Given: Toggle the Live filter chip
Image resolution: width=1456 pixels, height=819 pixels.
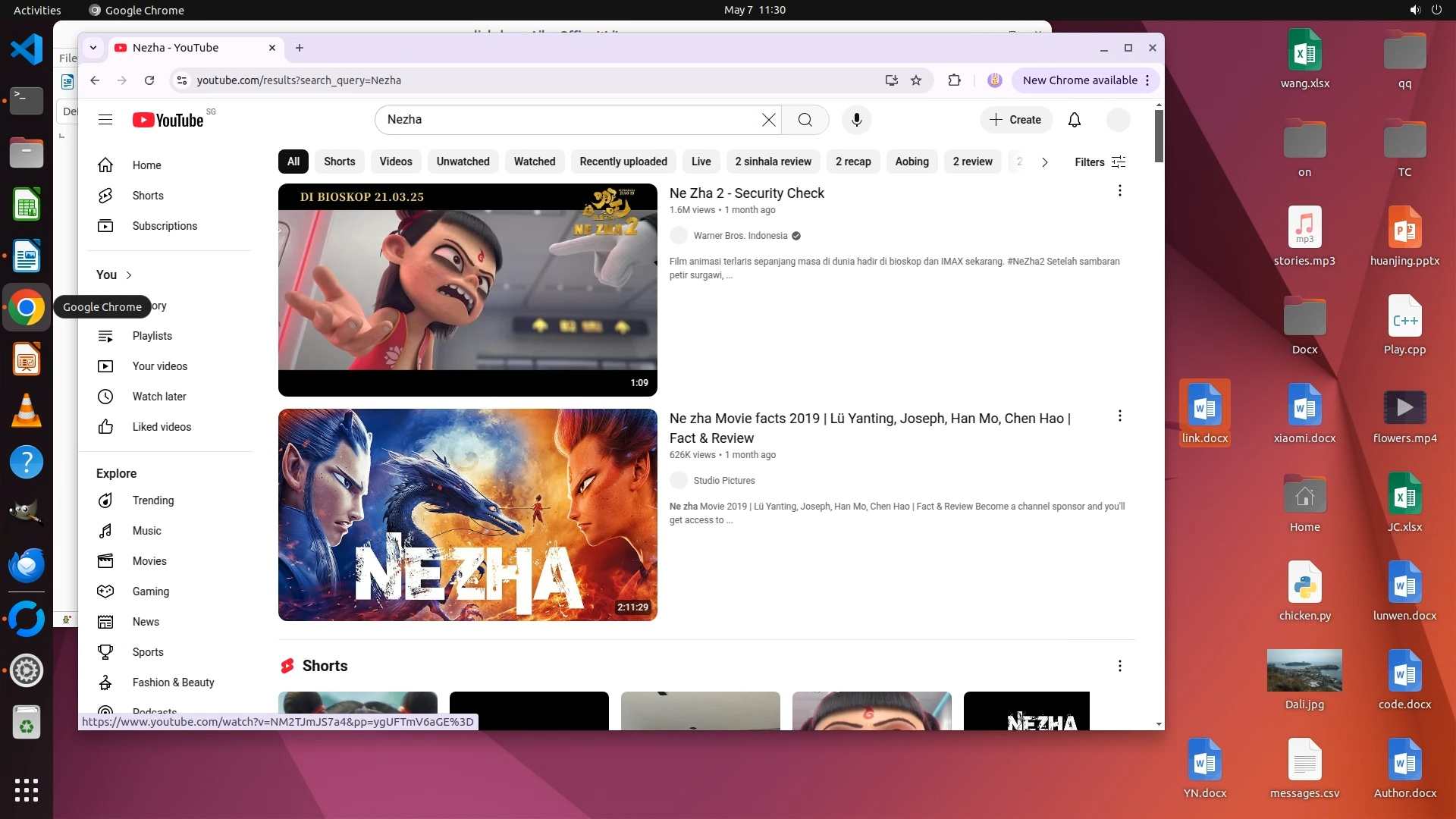Looking at the screenshot, I should [701, 162].
